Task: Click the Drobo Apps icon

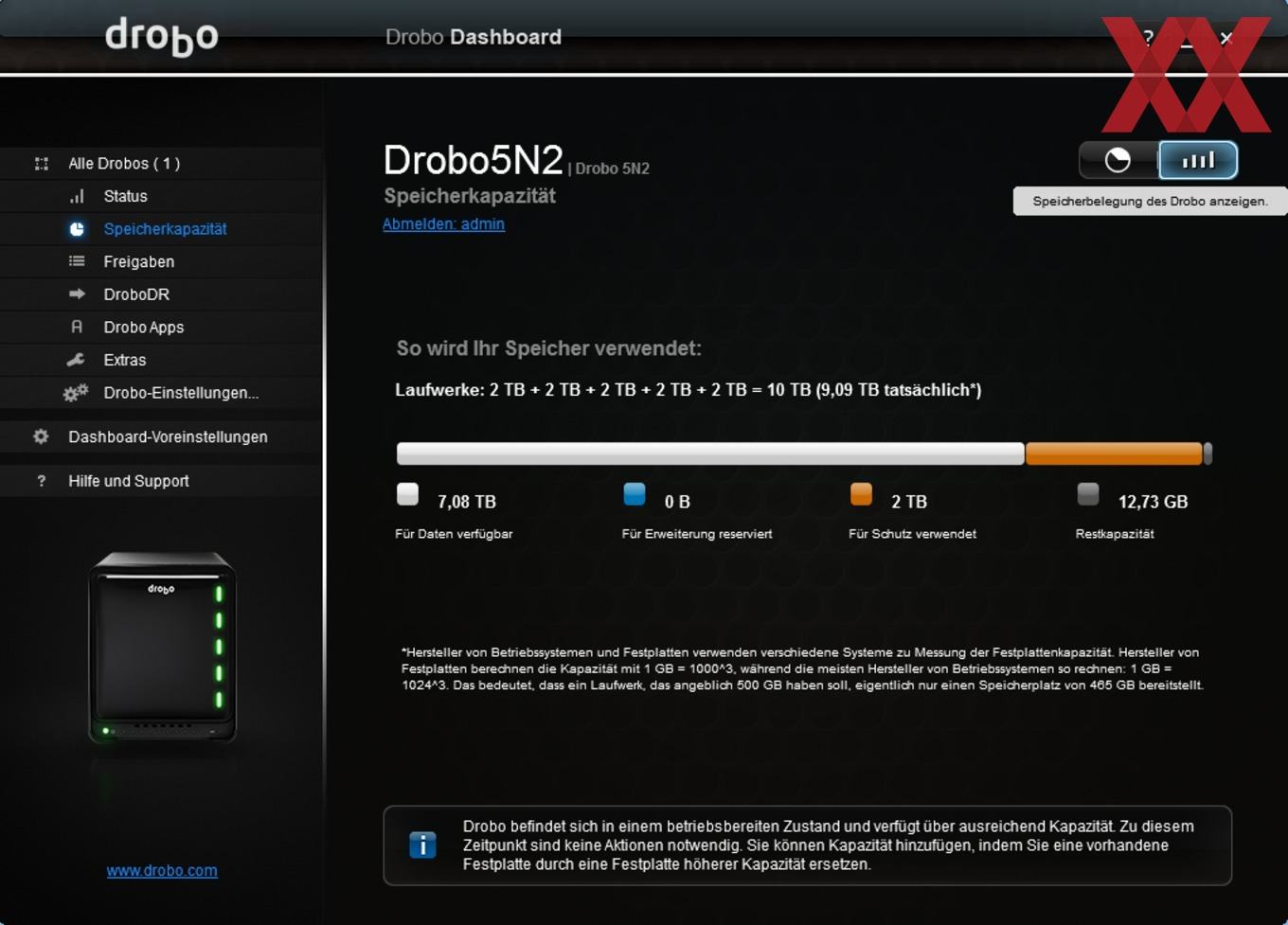Action: (x=77, y=327)
